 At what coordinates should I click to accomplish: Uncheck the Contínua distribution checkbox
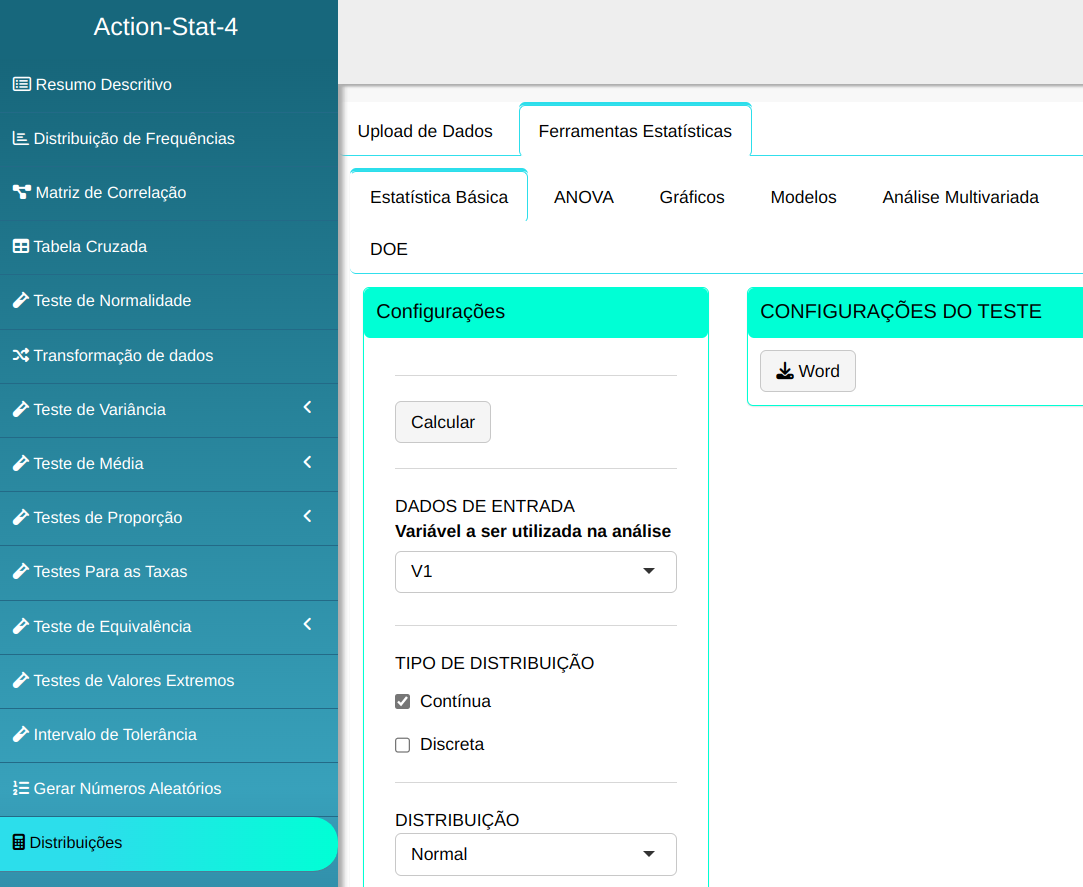(x=403, y=702)
